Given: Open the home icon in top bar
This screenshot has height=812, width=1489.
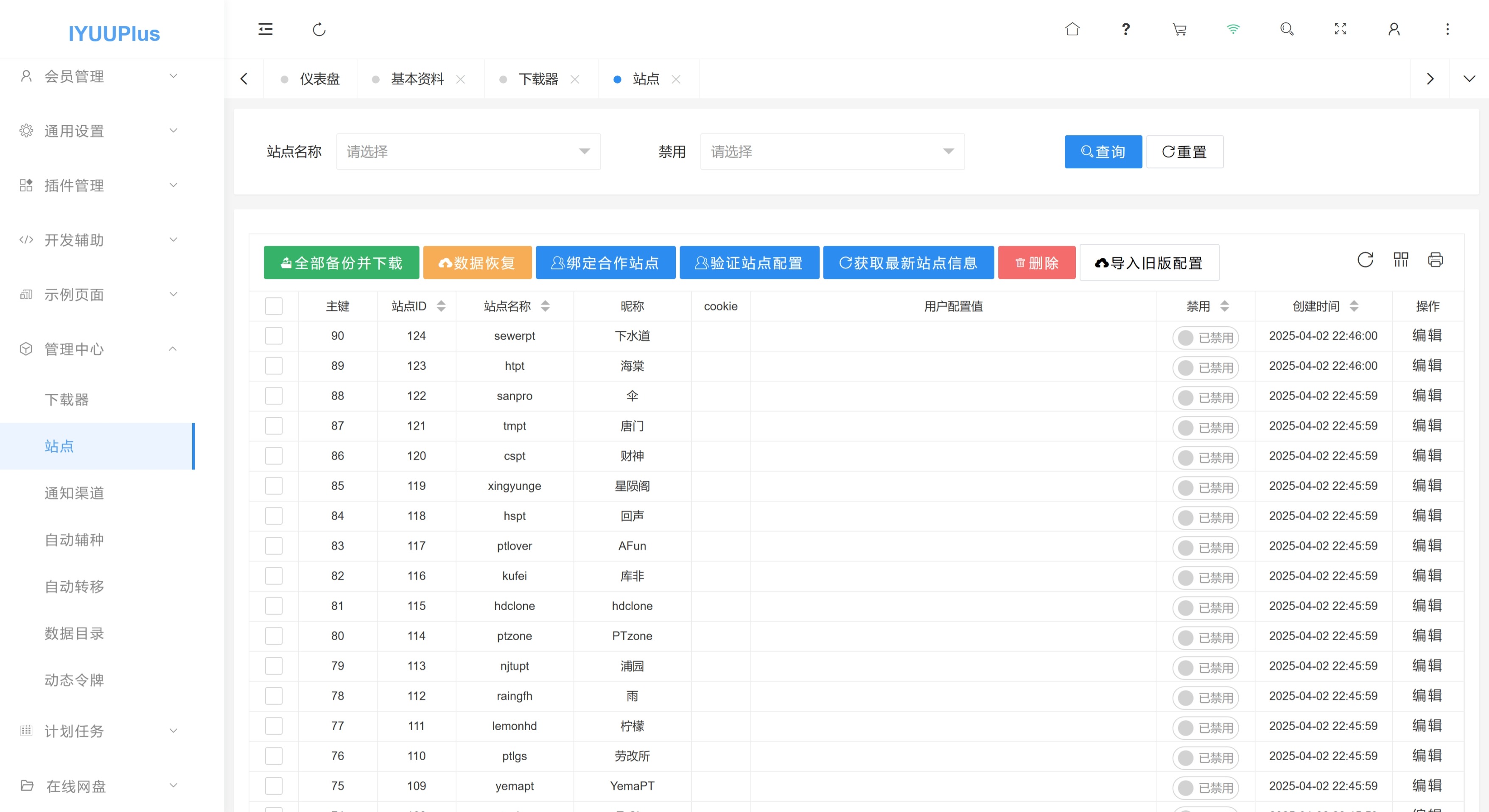Looking at the screenshot, I should click(1072, 29).
